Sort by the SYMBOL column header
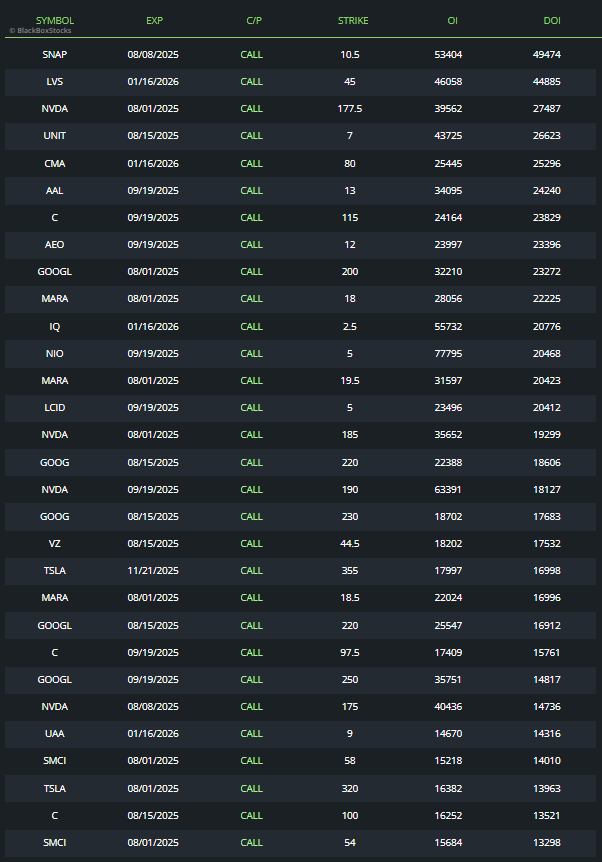The image size is (602, 862). 54,20
